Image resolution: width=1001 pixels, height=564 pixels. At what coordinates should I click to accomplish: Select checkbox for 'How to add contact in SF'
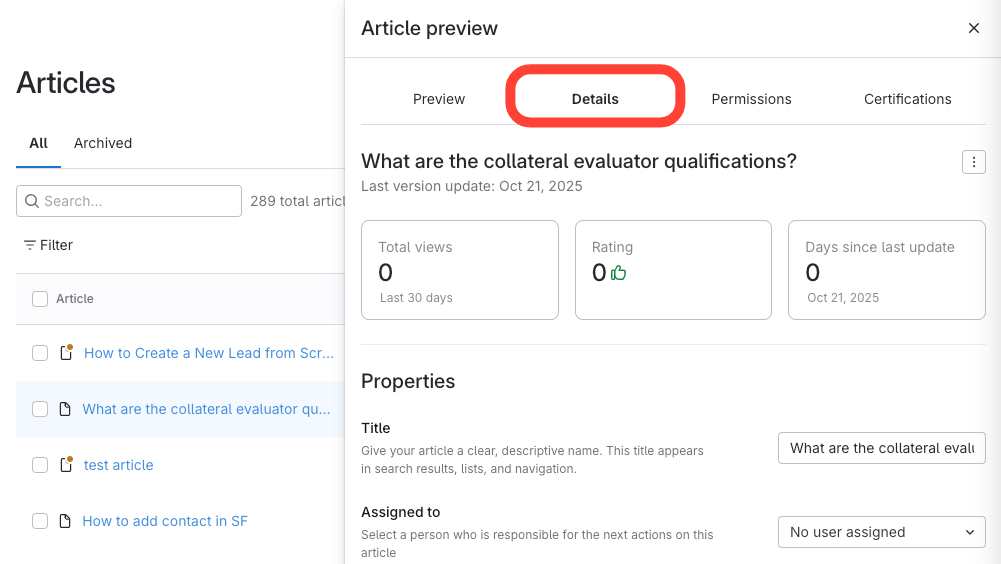[x=40, y=521]
